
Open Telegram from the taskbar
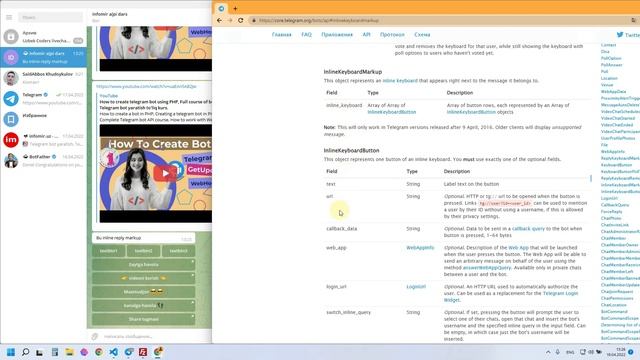(x=129, y=352)
